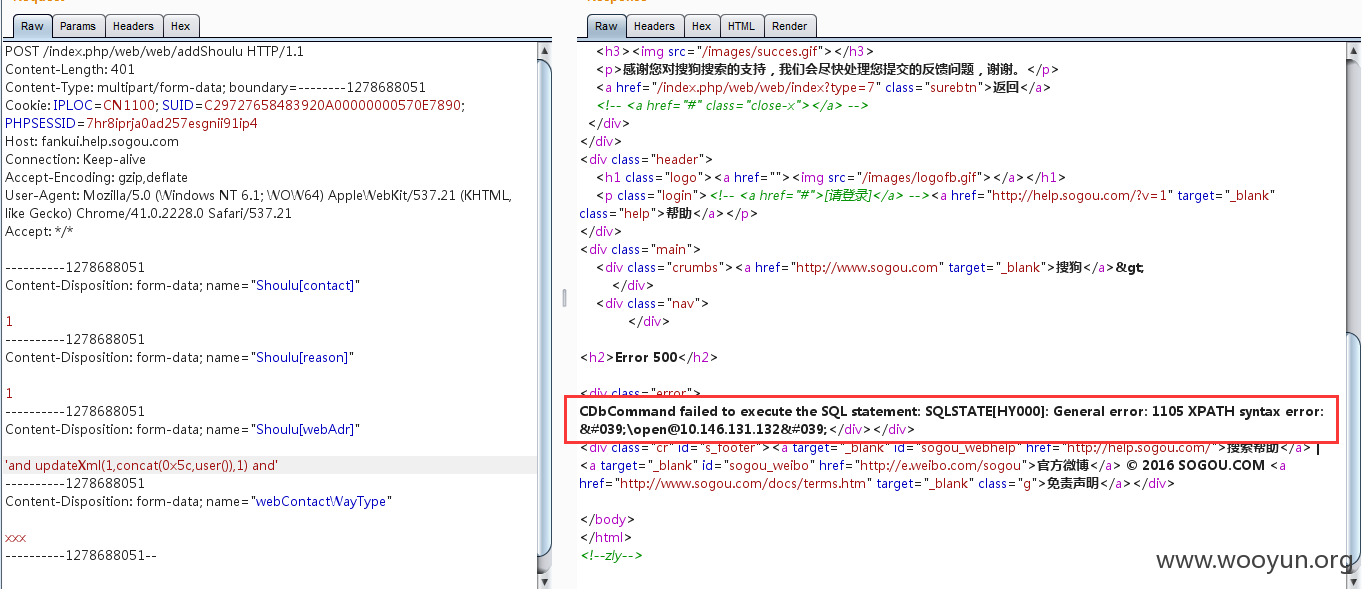Click the crumbs div with www.sogou.com link
This screenshot has height=589, width=1362.
click(x=870, y=267)
